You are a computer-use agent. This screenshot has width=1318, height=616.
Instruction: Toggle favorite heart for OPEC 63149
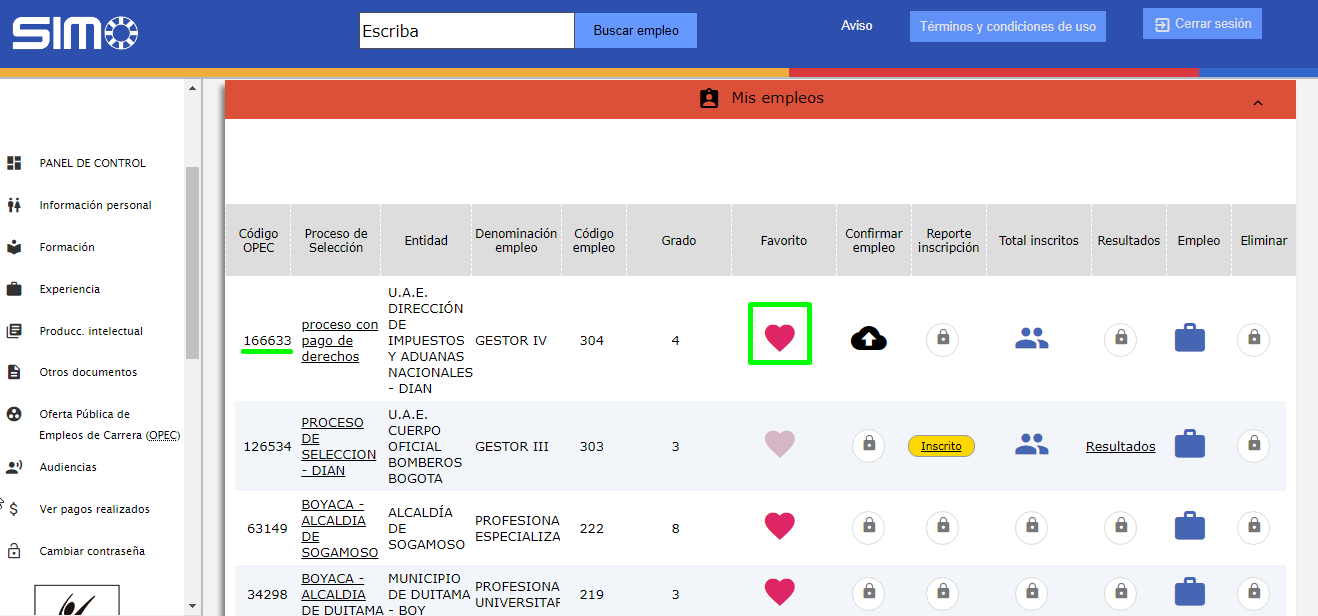[x=779, y=526]
